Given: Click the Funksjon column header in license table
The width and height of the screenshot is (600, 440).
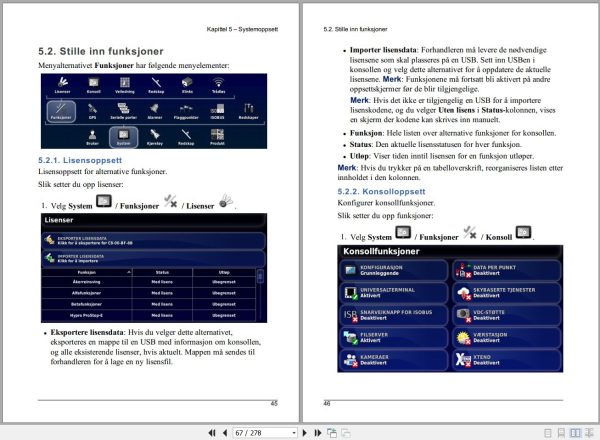Looking at the screenshot, I should tap(87, 272).
